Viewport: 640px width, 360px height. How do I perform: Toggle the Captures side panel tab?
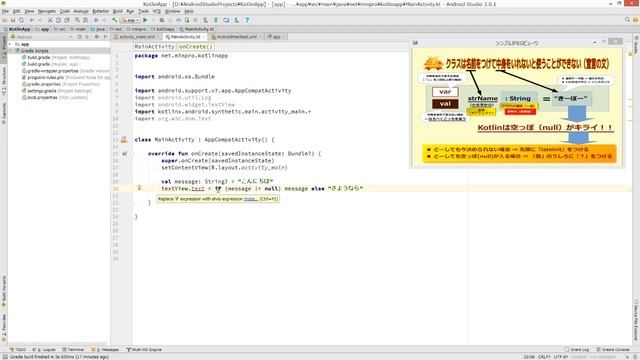pos(4,113)
